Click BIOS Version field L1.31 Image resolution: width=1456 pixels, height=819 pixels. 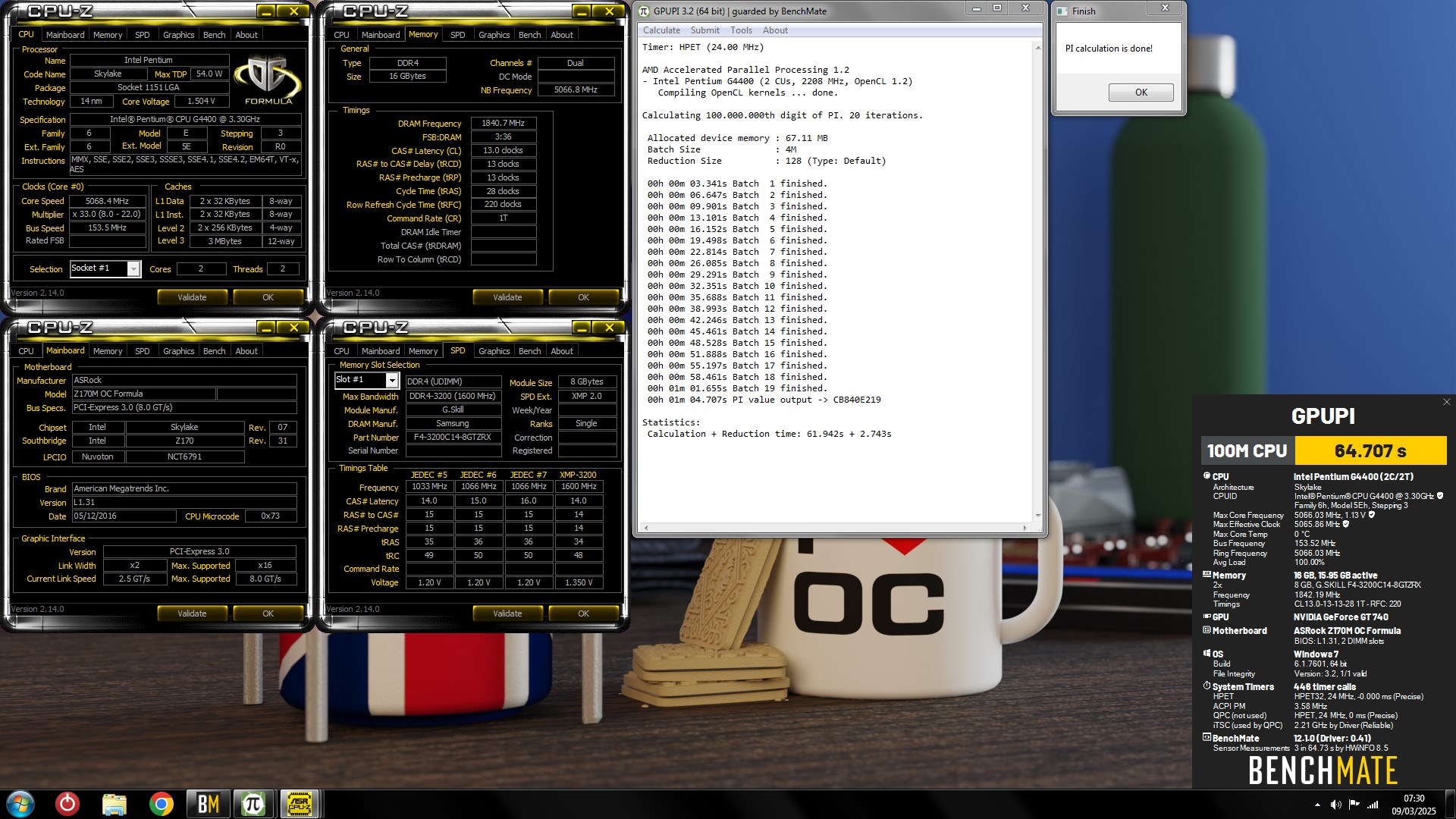tap(184, 502)
